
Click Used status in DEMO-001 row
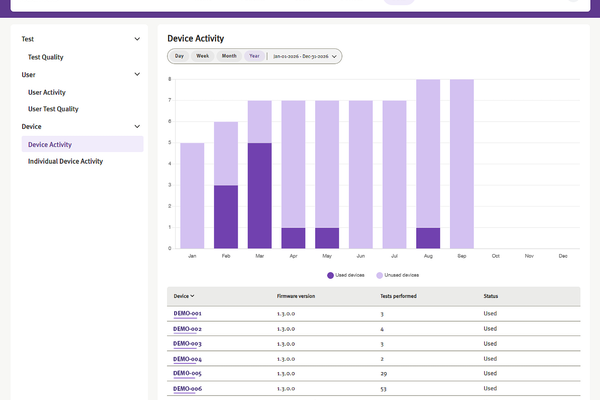(x=490, y=313)
